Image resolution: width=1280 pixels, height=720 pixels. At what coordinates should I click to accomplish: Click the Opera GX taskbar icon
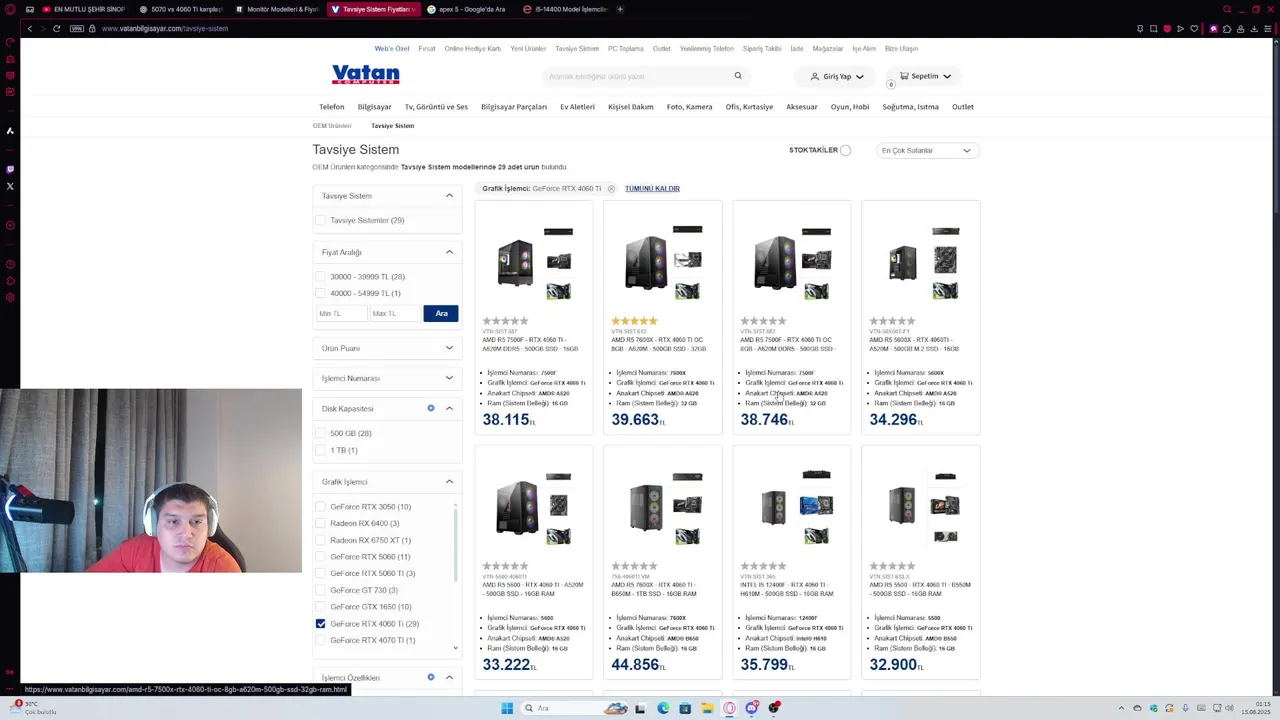729,708
